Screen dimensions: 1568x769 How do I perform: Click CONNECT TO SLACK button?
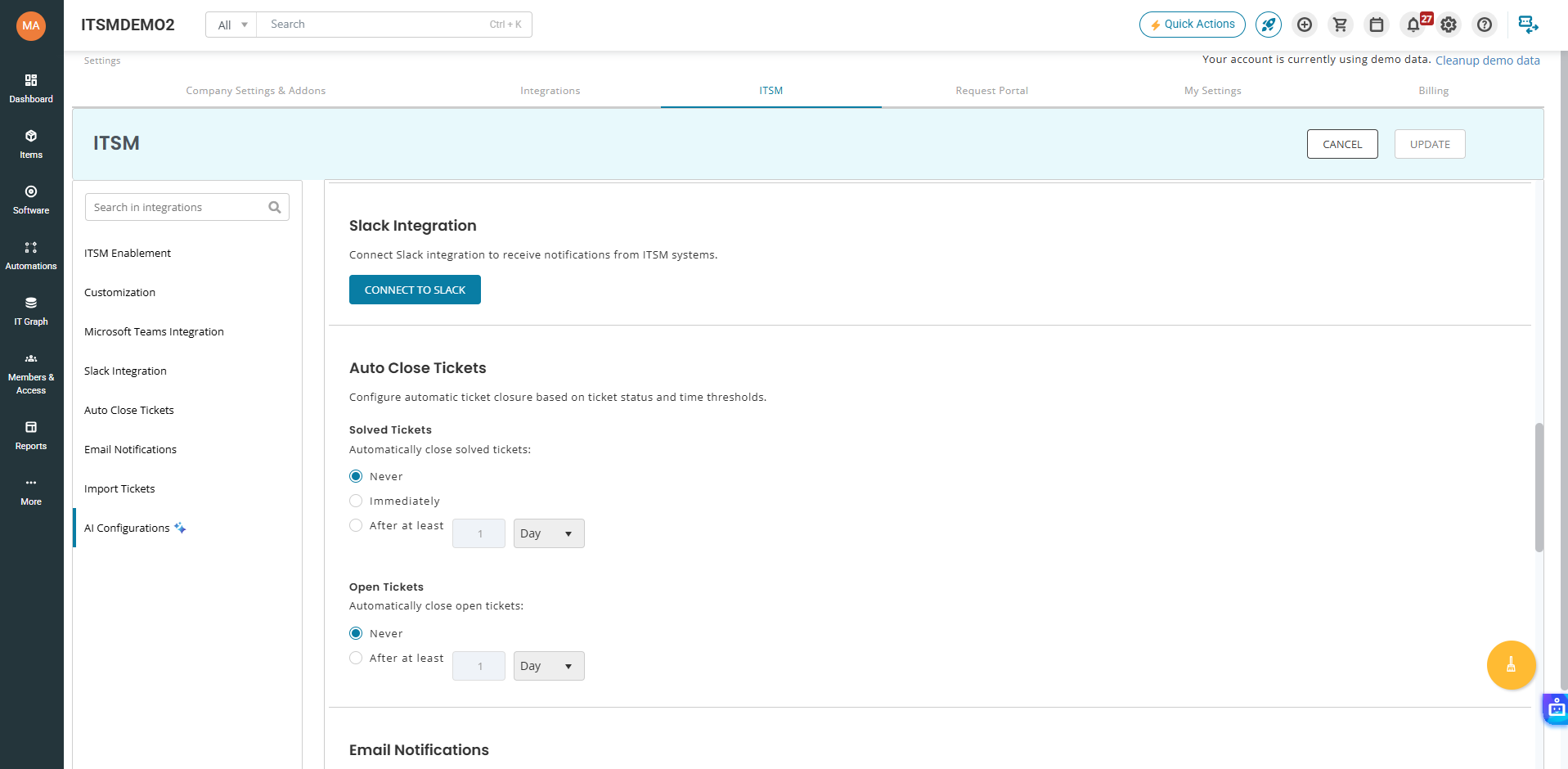click(415, 290)
